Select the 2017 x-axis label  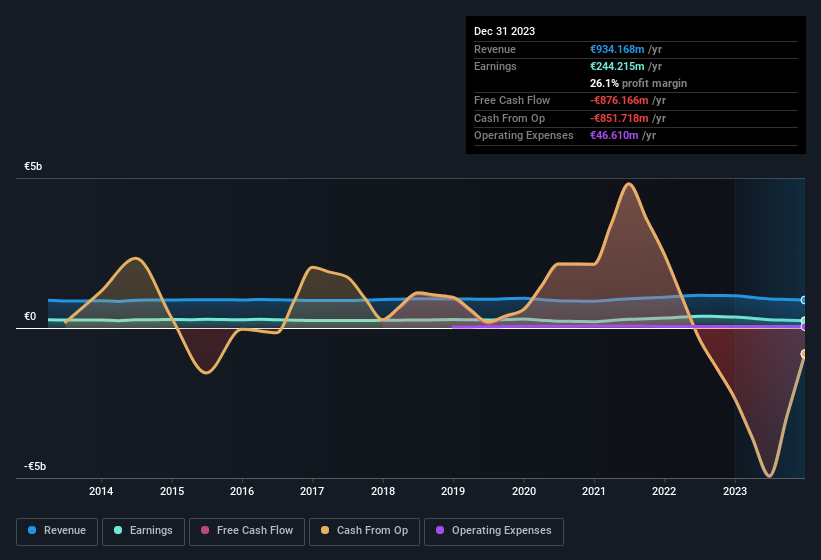tap(312, 491)
